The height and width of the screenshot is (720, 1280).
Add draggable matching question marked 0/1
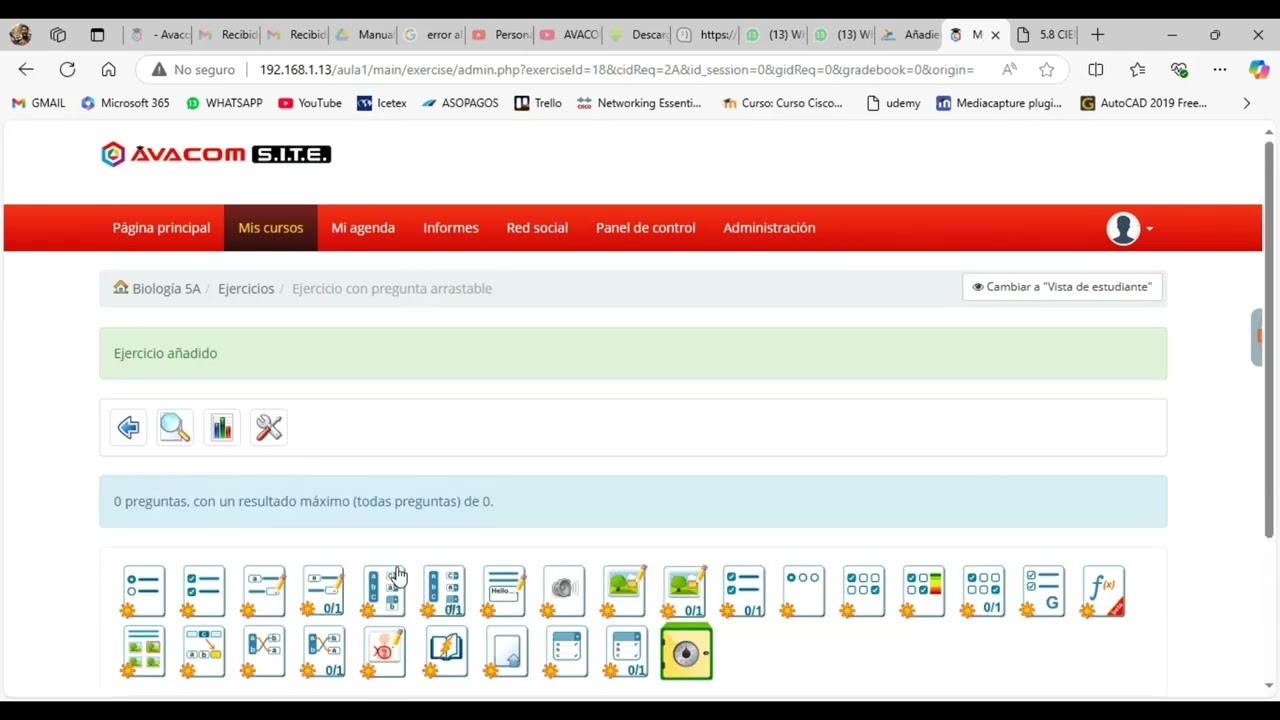[324, 652]
